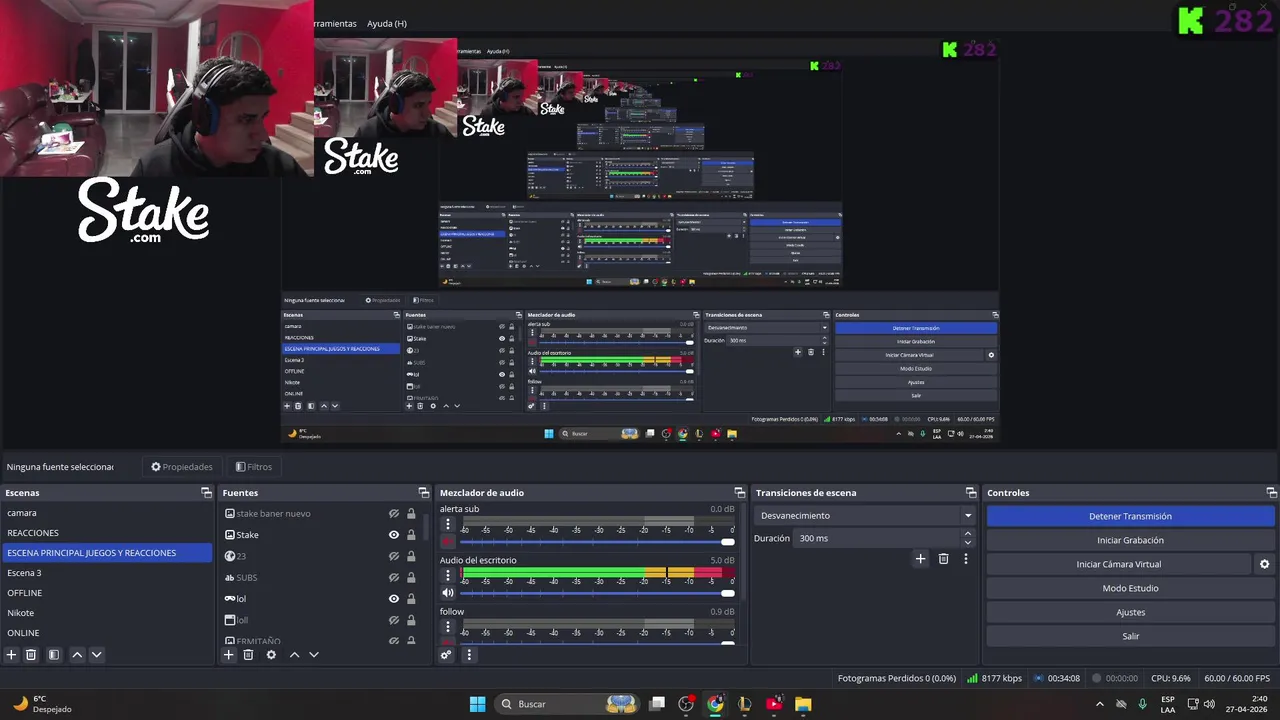Image resolution: width=1280 pixels, height=720 pixels.
Task: Click Iniciar Grabación button
Action: (x=1130, y=540)
